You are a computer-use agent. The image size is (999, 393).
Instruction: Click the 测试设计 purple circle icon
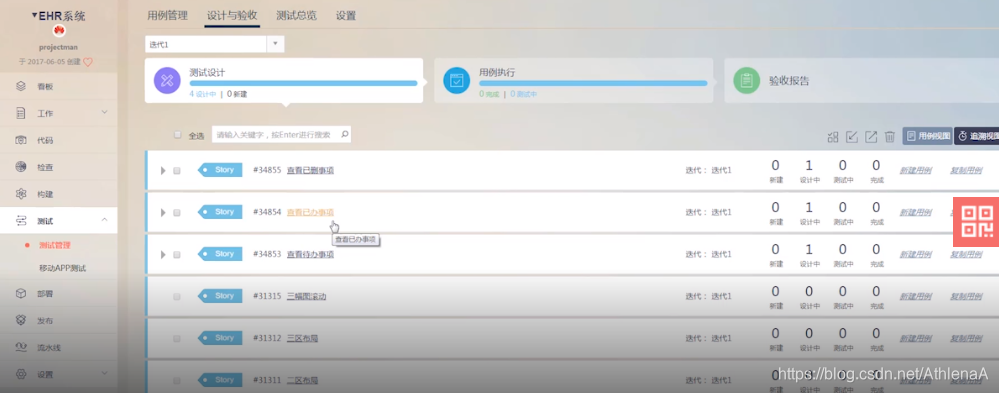(x=167, y=80)
